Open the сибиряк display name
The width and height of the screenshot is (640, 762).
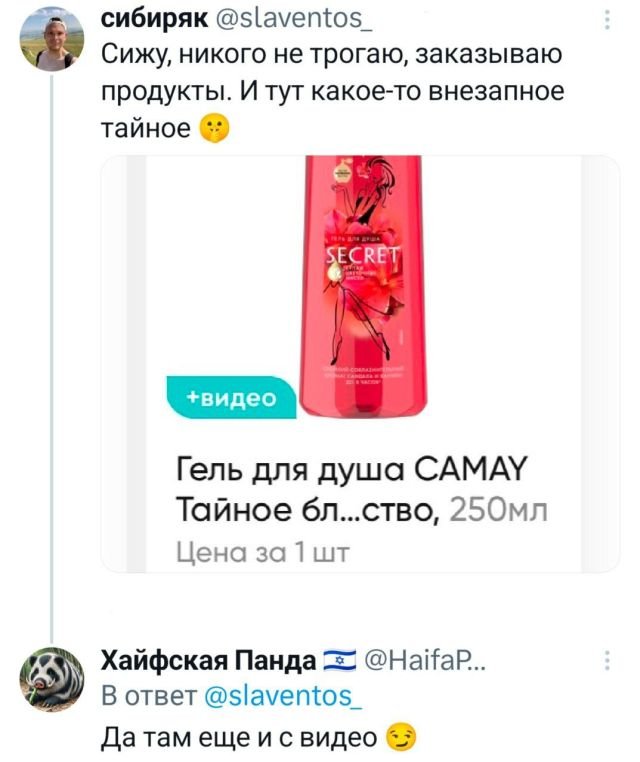(x=155, y=19)
